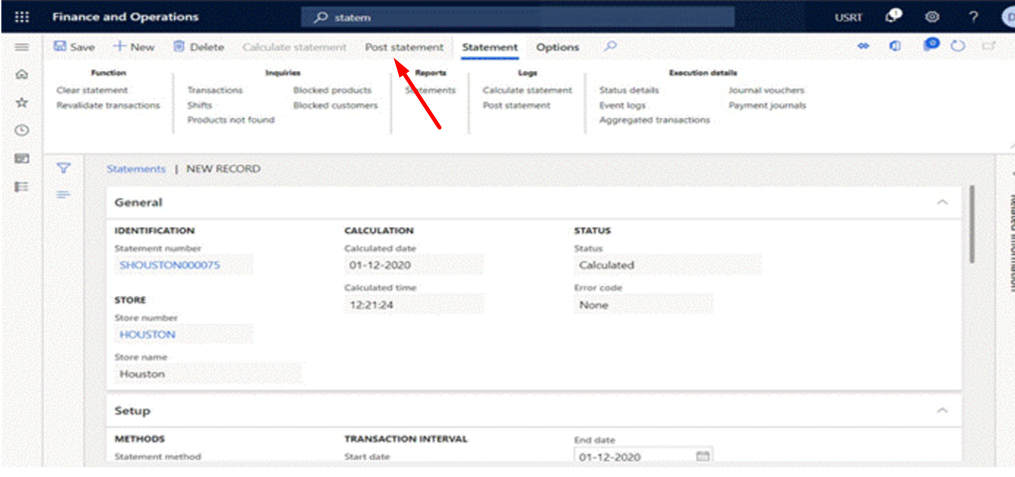1015x477 pixels.
Task: Open the End date calendar picker
Action: pos(702,457)
